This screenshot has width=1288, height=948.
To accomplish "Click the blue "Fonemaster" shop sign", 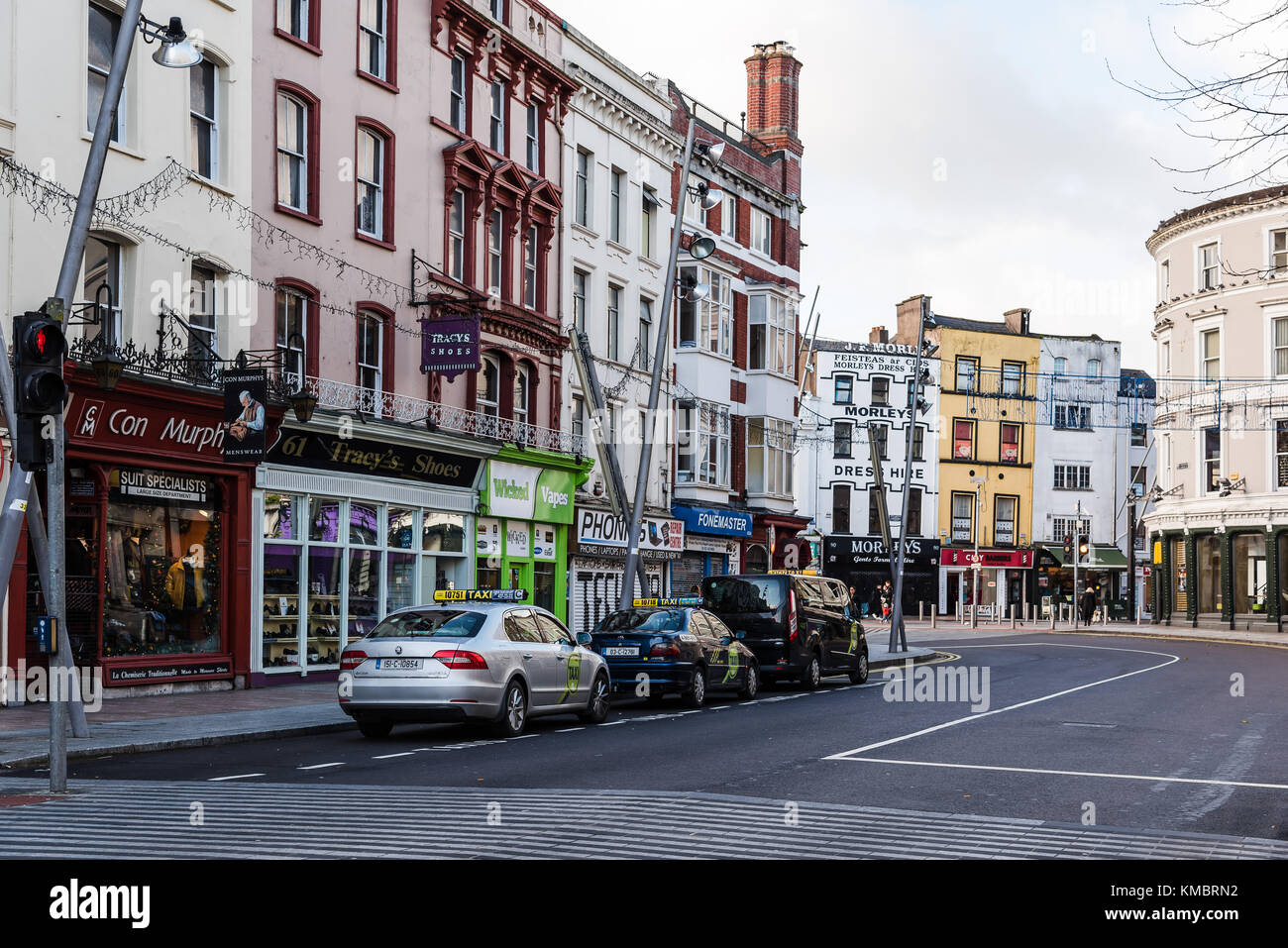I will (x=711, y=521).
